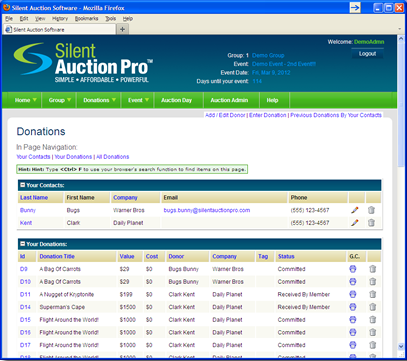407x361 pixels.
Task: Delete the Bunny contact using the trash icon
Action: [371, 210]
